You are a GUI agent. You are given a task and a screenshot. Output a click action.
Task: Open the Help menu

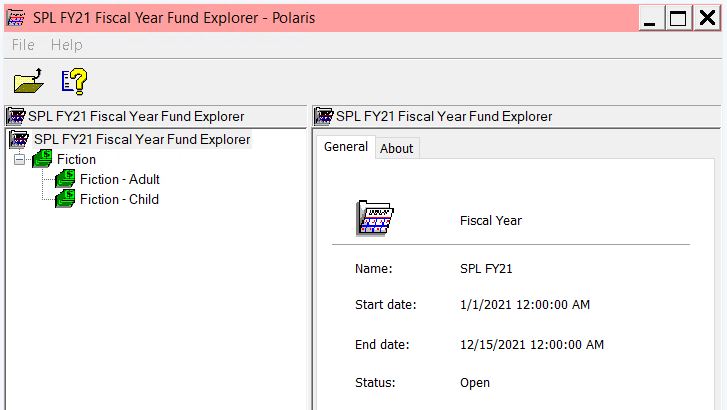67,45
